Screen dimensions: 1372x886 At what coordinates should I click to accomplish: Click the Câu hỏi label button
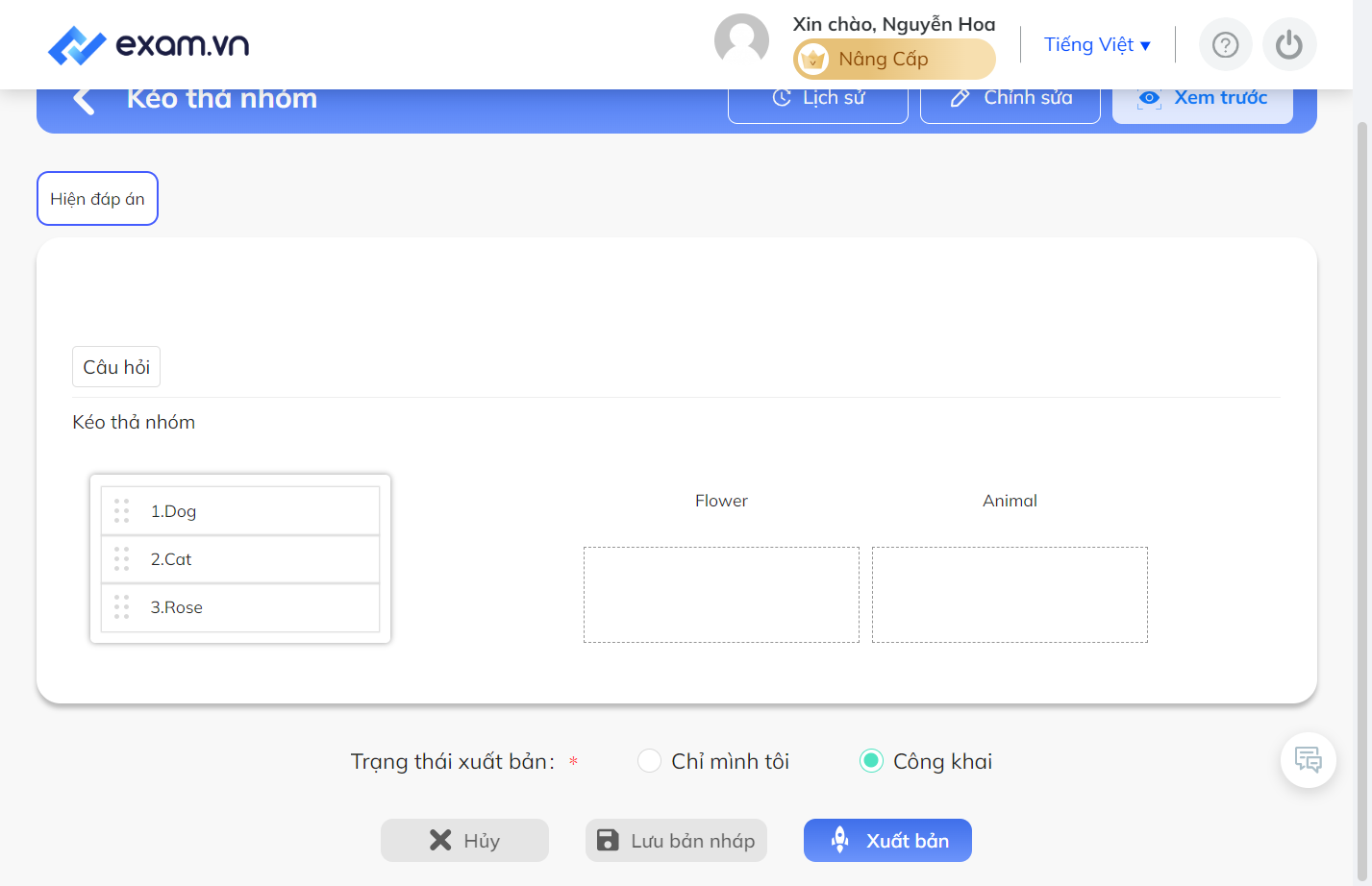tap(116, 367)
